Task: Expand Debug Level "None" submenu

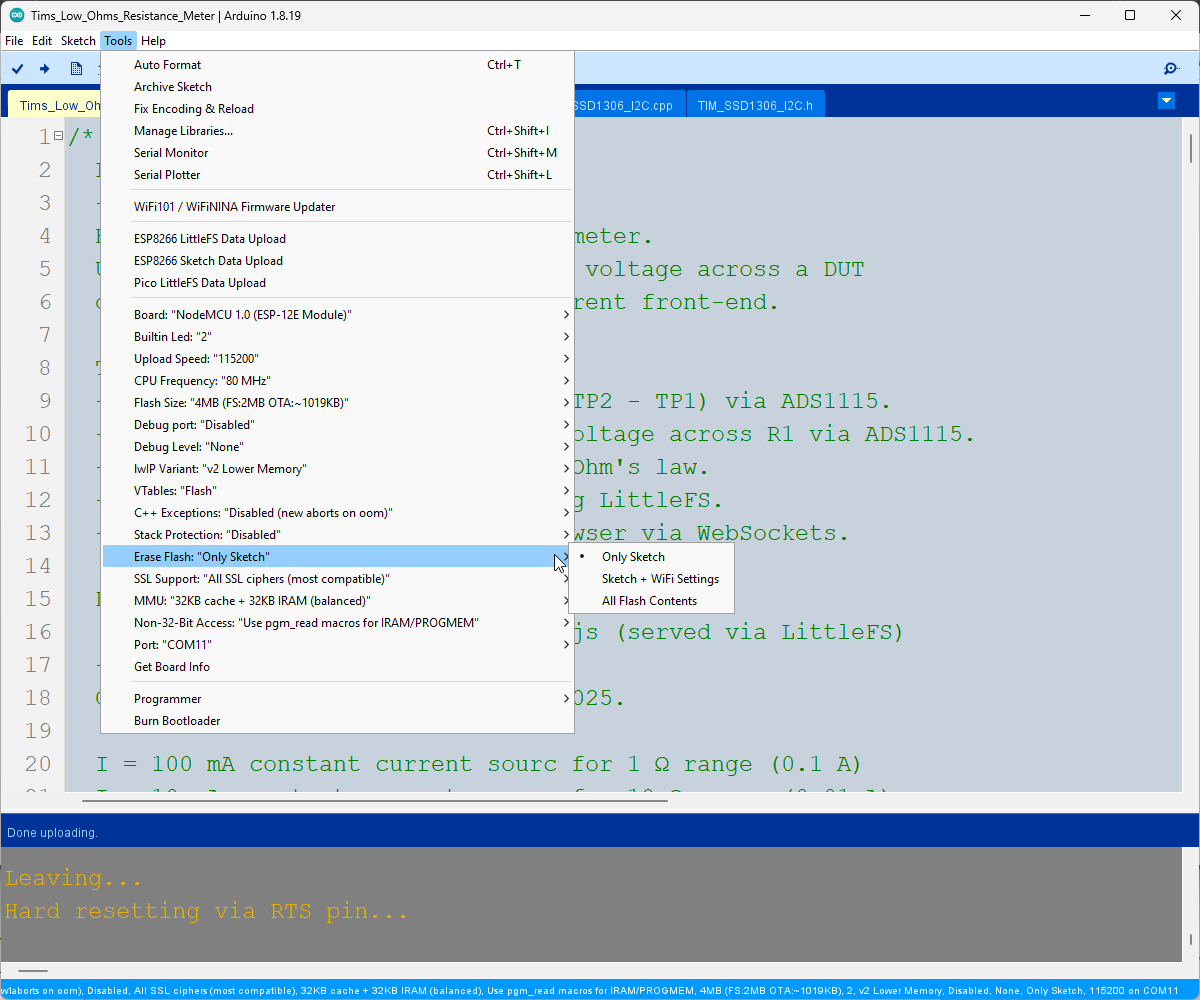Action: tap(338, 447)
